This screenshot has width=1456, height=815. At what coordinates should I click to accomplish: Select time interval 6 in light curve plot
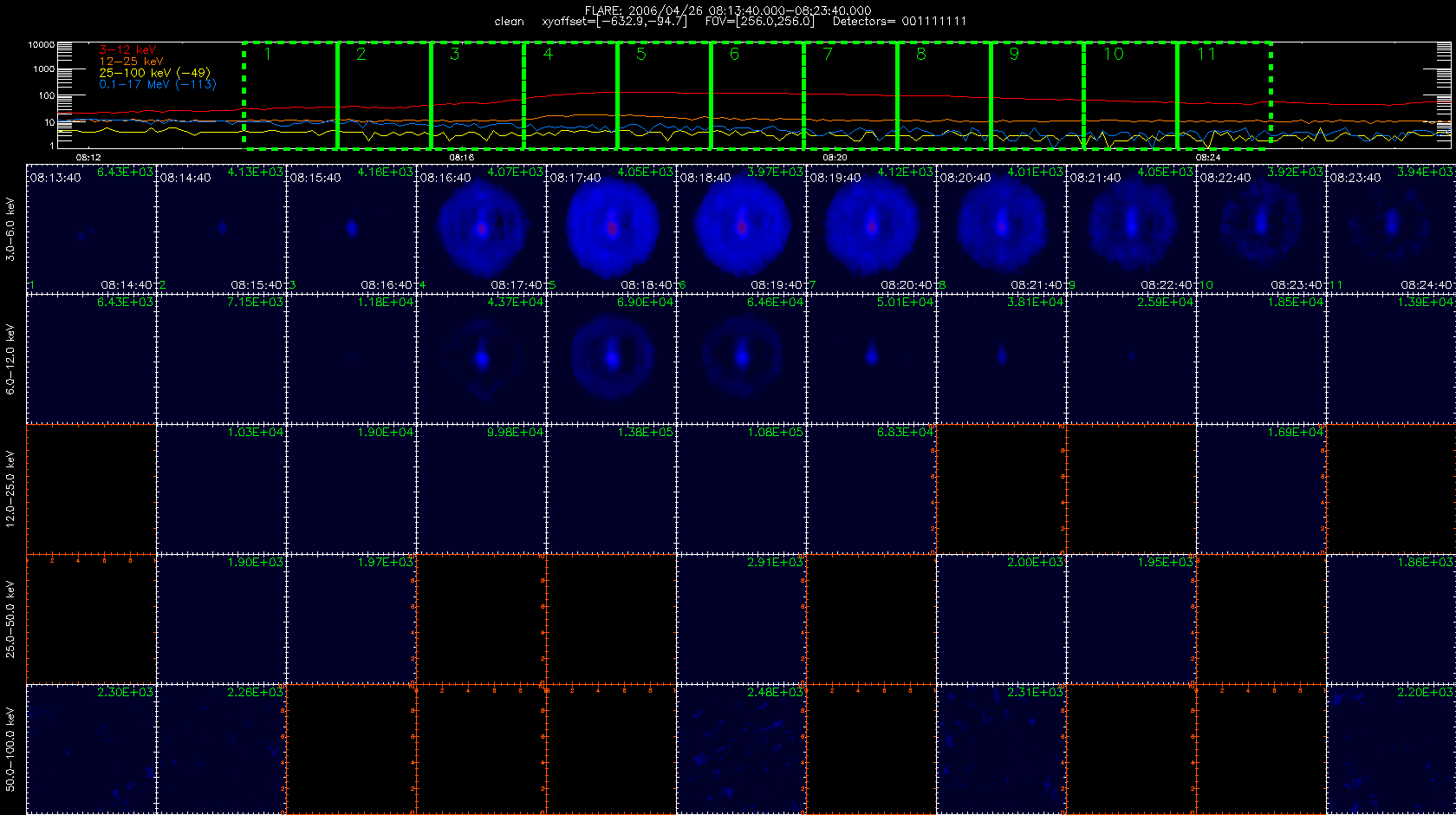(x=757, y=95)
